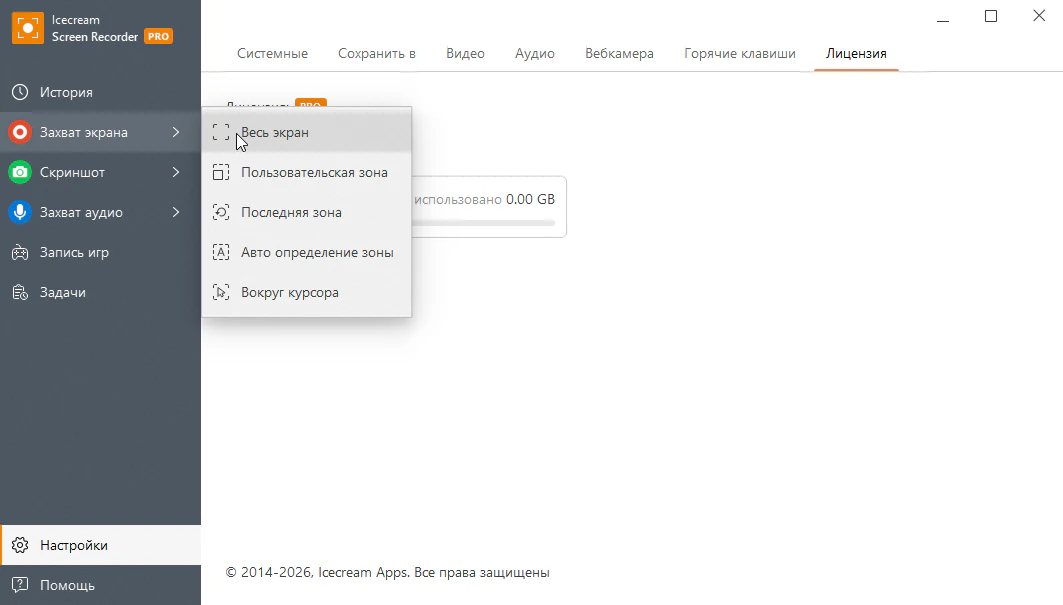Pick Последняя зона in the flyout menu
1063x605 pixels.
click(x=291, y=212)
